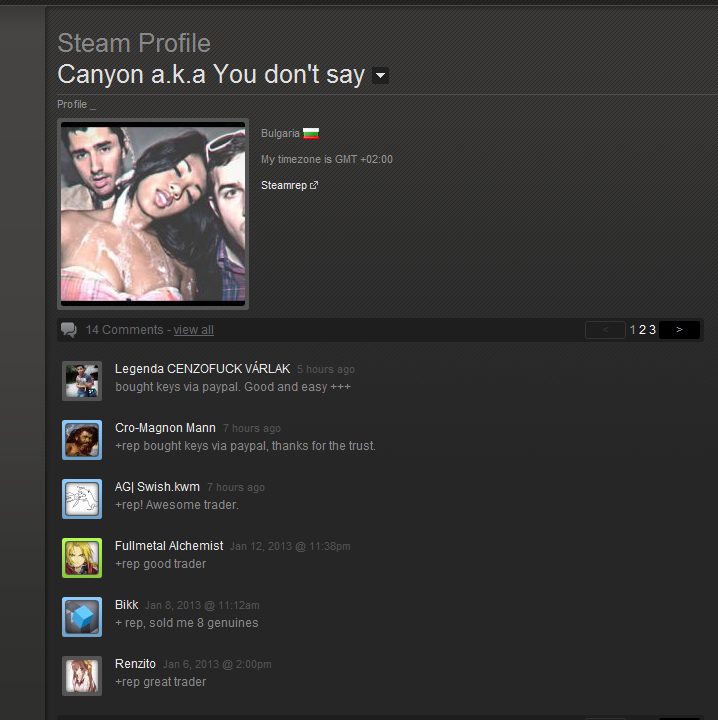Open the profile name dropdown arrow

[x=380, y=75]
